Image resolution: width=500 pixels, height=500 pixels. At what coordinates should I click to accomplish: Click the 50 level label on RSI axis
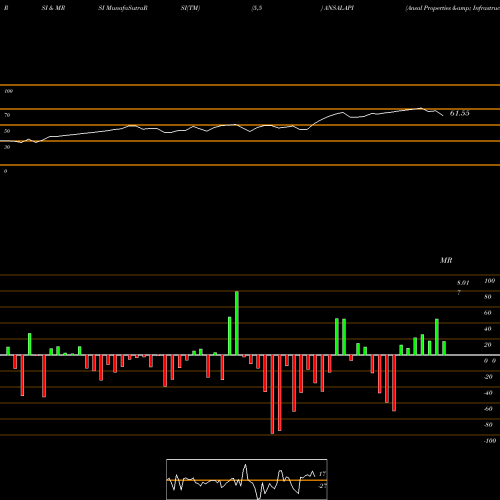[x=7, y=131]
